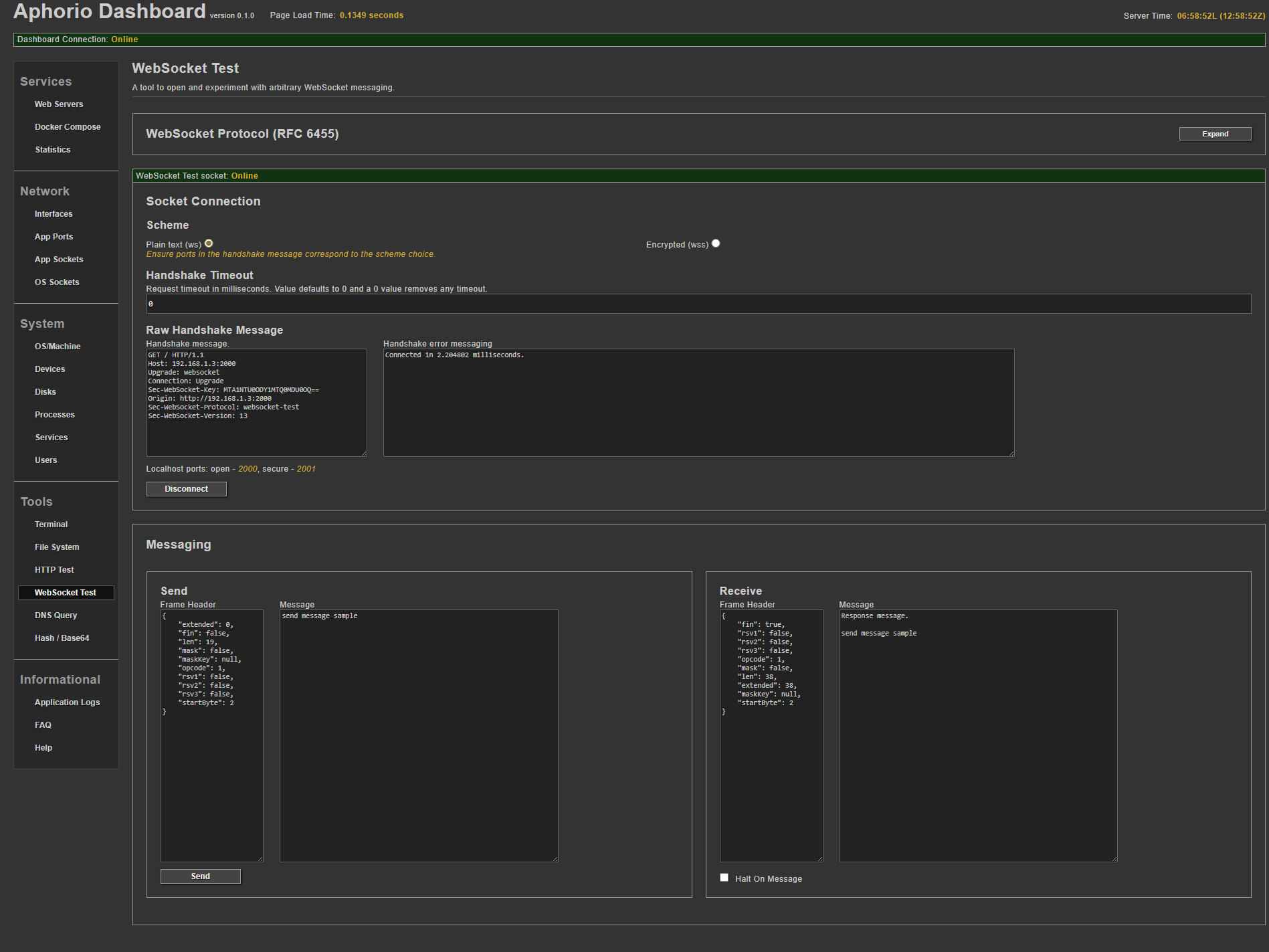Open OS Sockets page
This screenshot has height=952, width=1269.
pyautogui.click(x=57, y=282)
